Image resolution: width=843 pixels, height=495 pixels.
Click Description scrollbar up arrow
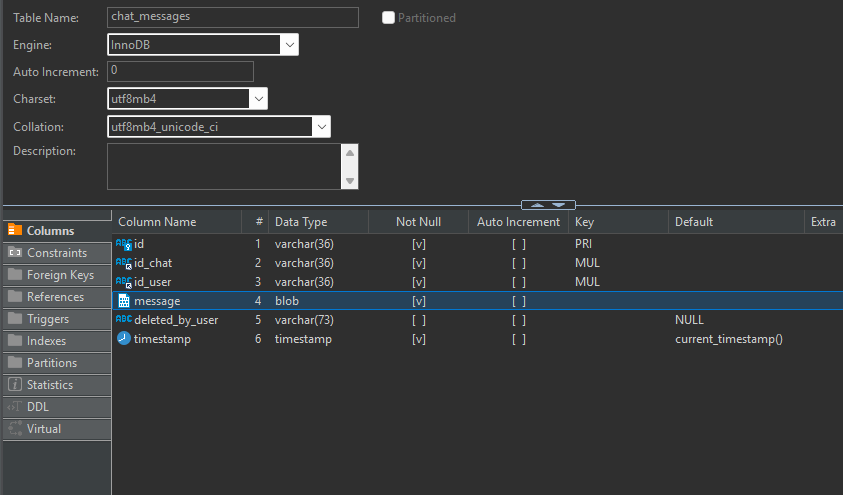pos(350,153)
